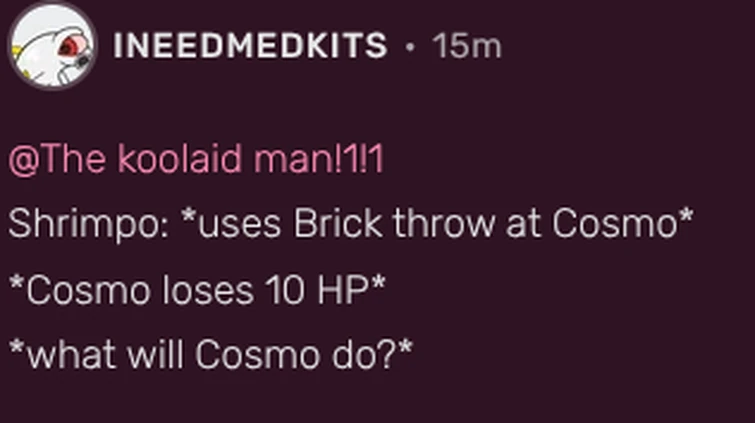The height and width of the screenshot is (423, 755).
Task: Click the dot separator before 15m
Action: coord(410,47)
